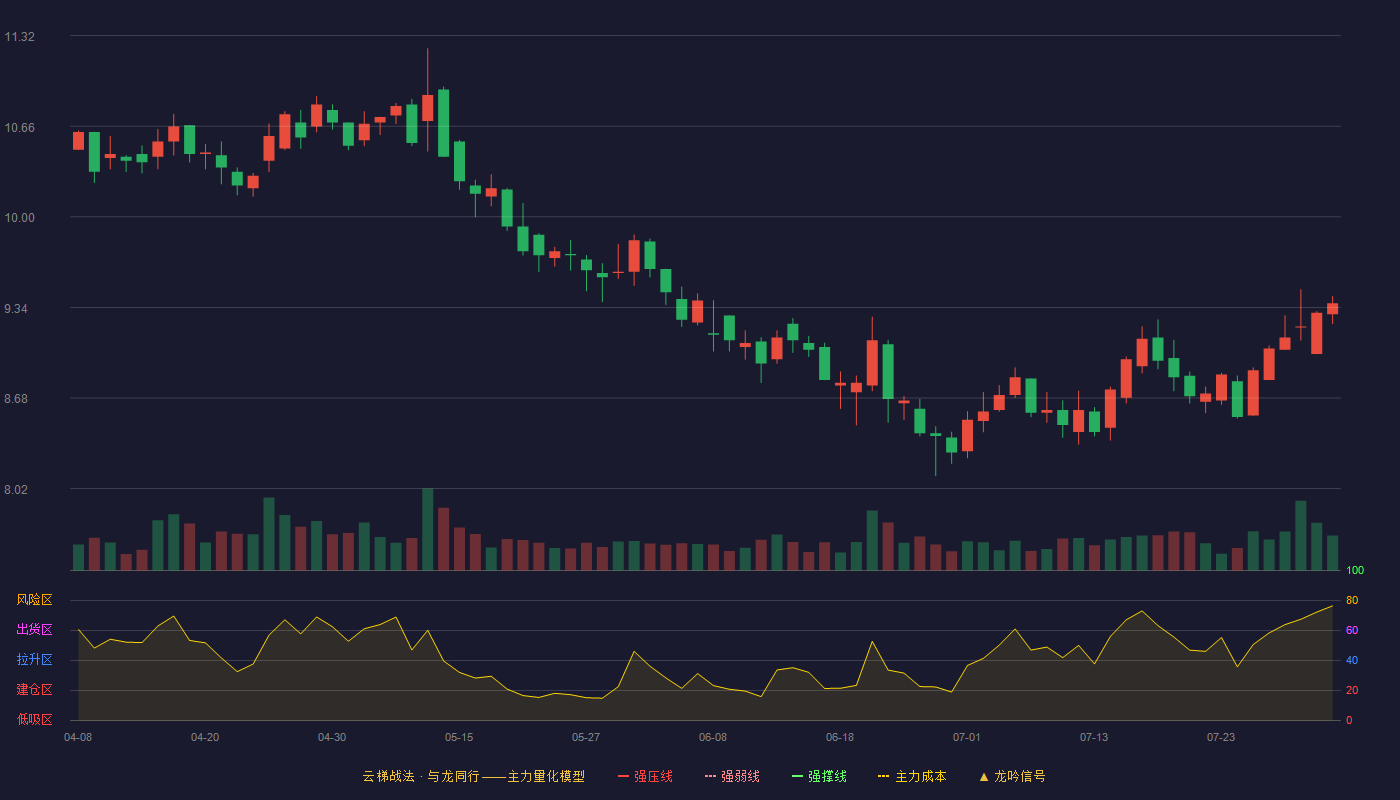
Task: Click the red 20 indicator scale value
Action: [1352, 690]
